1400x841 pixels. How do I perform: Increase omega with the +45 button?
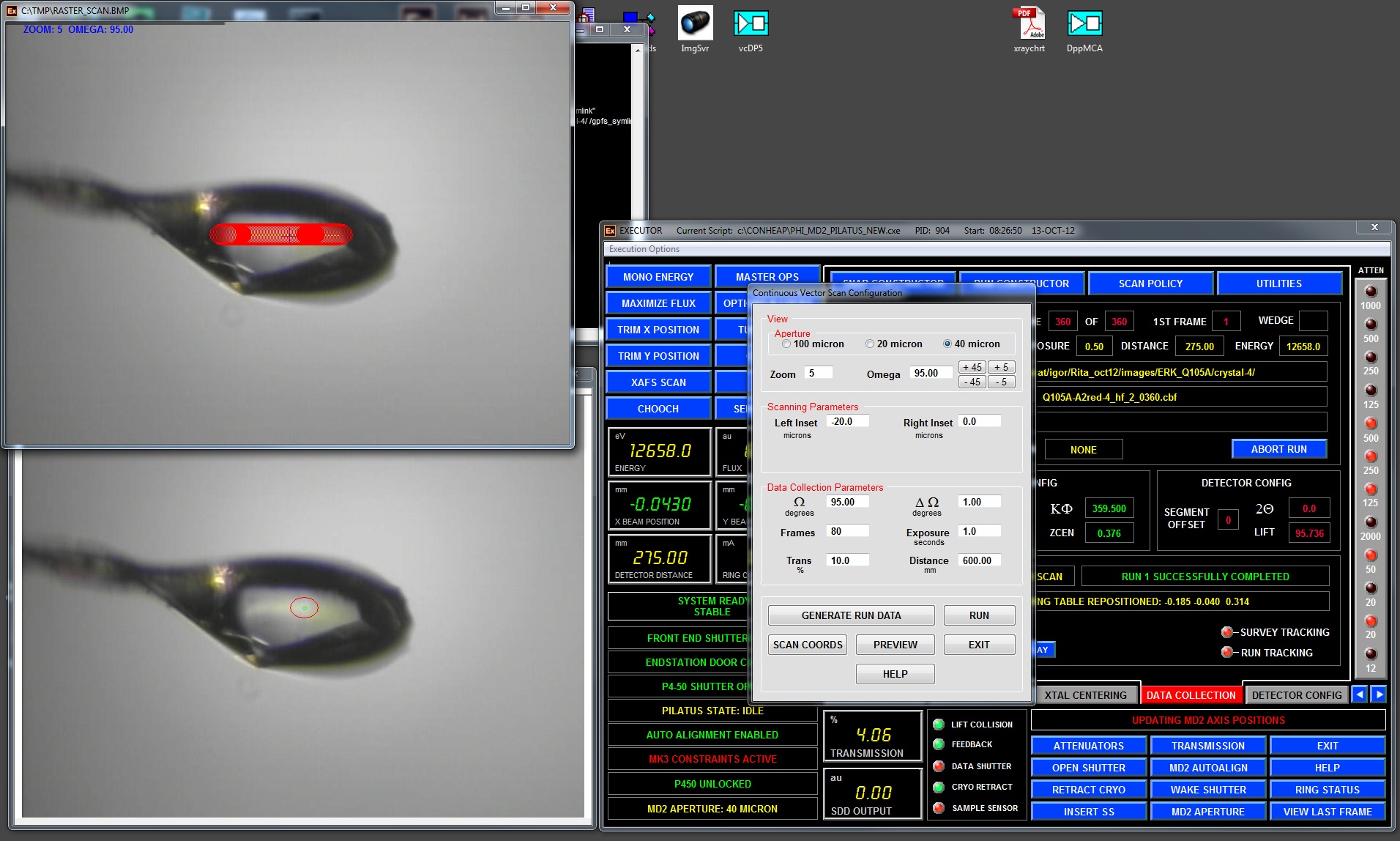point(972,367)
